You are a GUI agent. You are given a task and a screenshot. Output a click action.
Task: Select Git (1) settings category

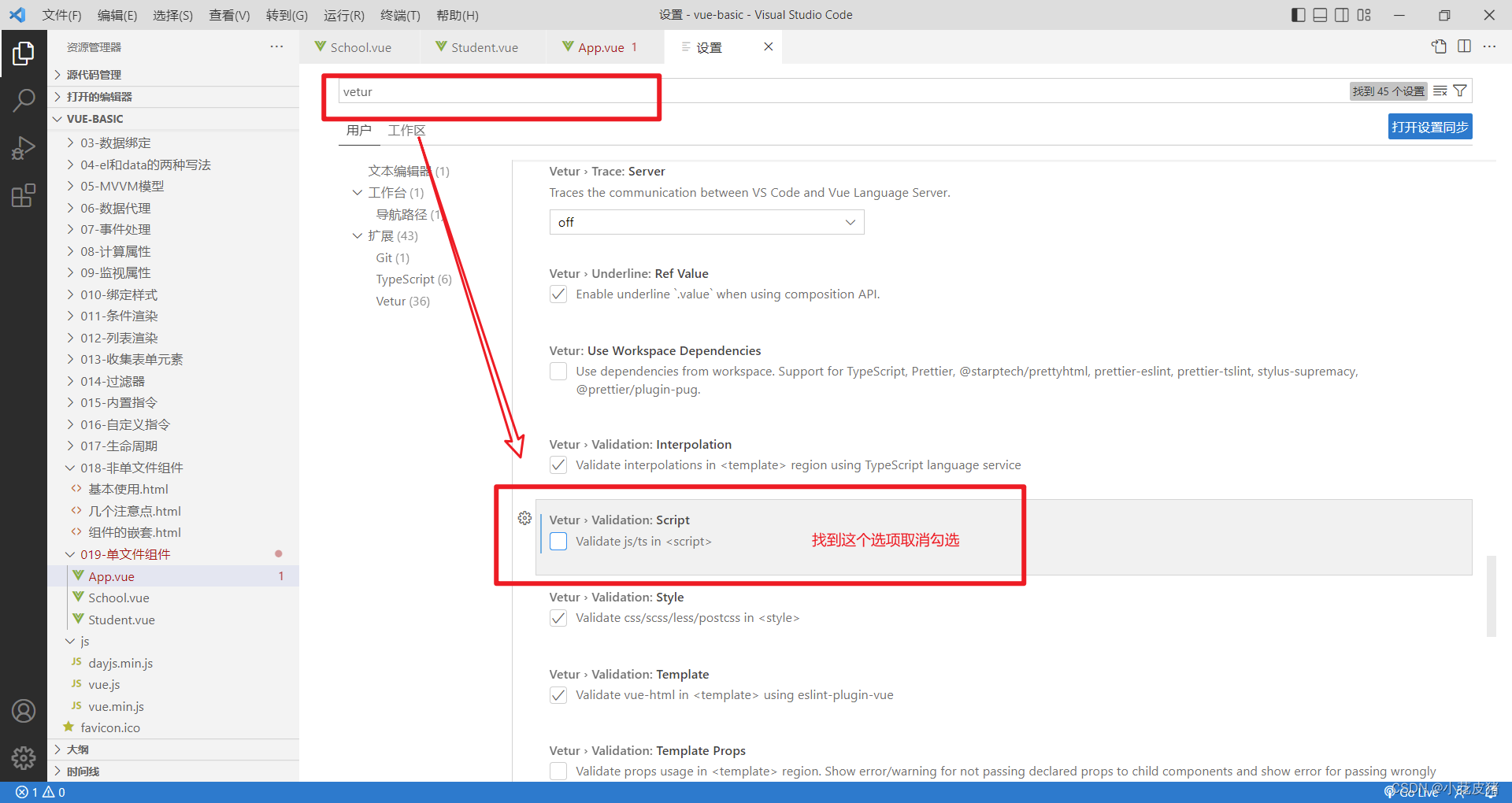(x=393, y=257)
